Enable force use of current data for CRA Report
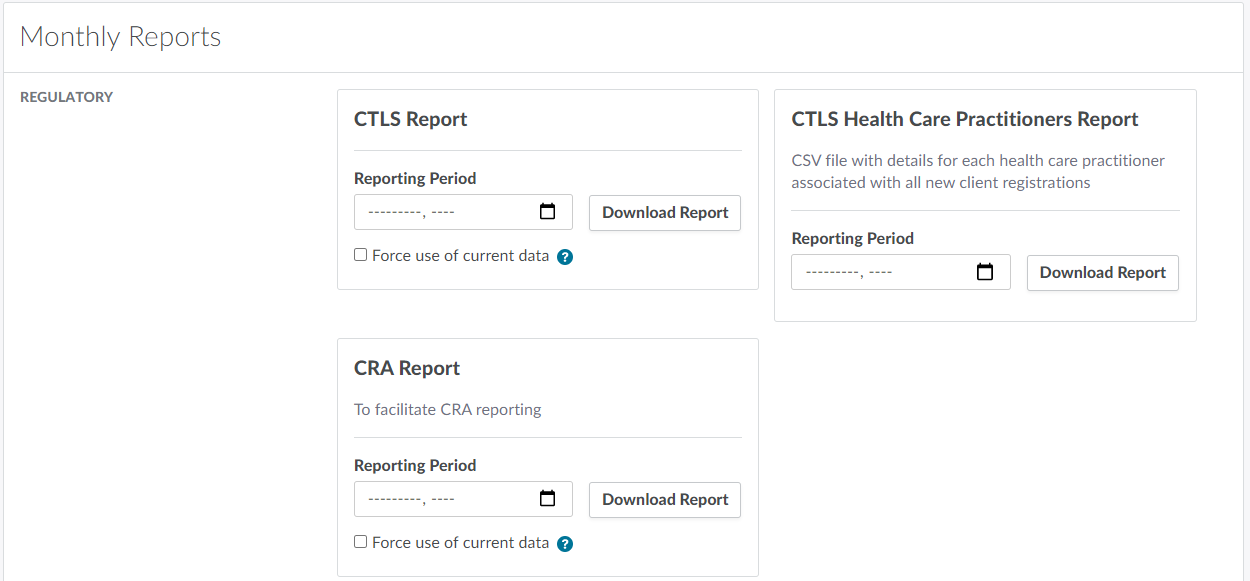Viewport: 1250px width, 581px height. point(361,542)
